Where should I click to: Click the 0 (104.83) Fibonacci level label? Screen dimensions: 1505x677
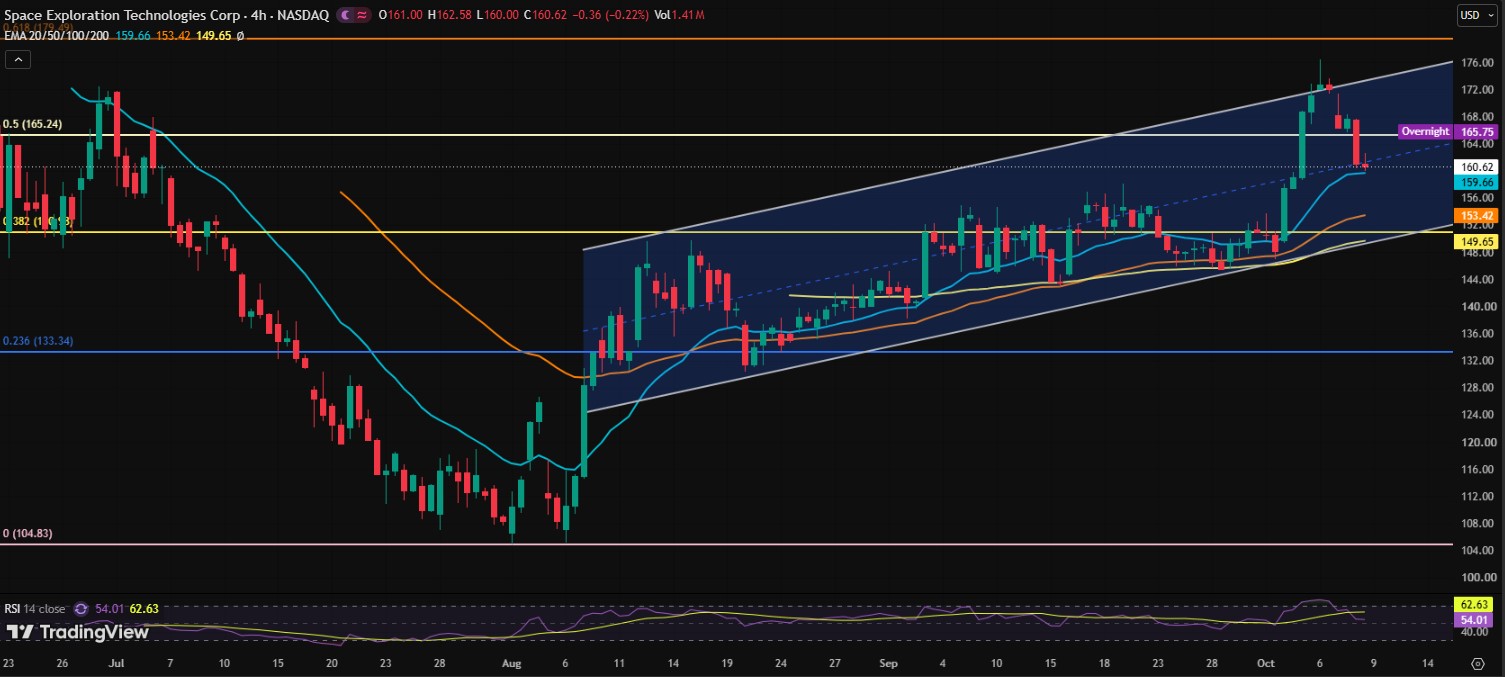pyautogui.click(x=29, y=534)
